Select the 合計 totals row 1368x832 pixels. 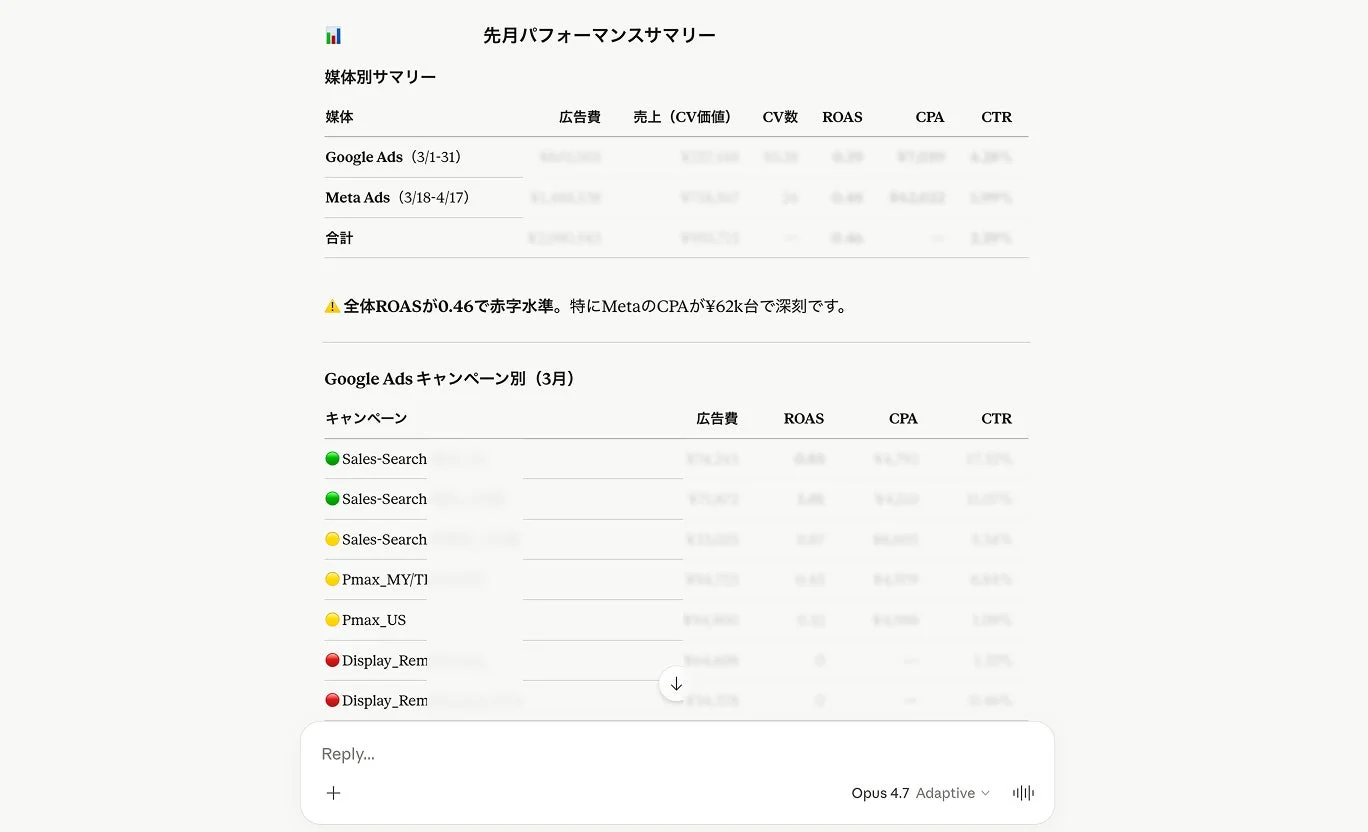338,238
